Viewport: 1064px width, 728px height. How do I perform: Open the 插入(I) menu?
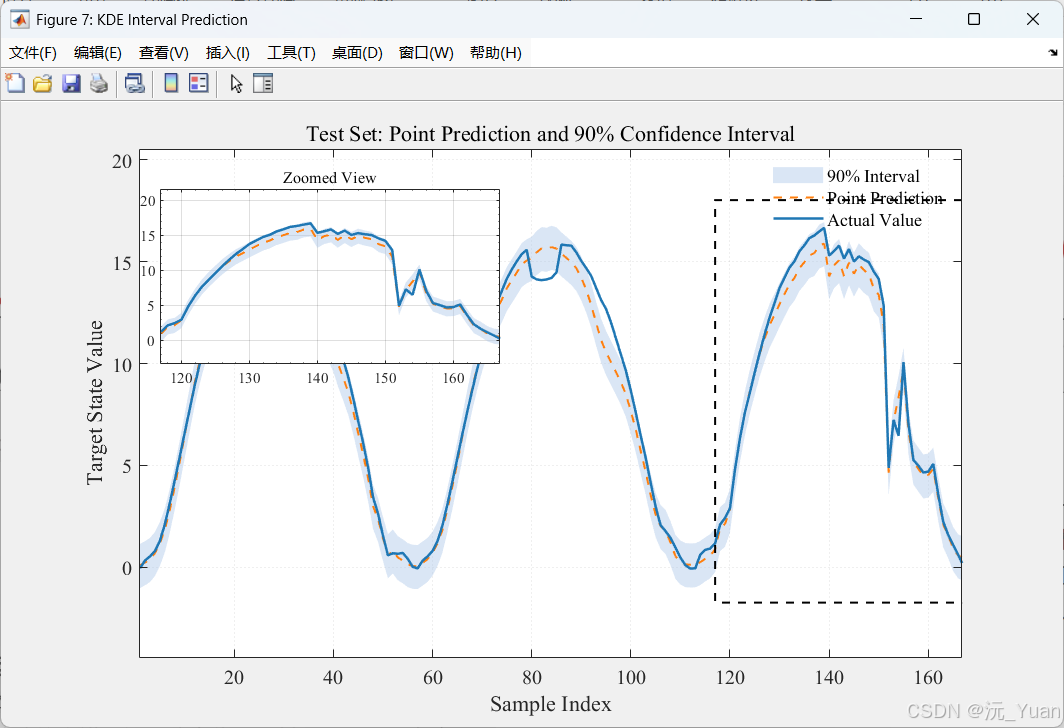pos(227,53)
